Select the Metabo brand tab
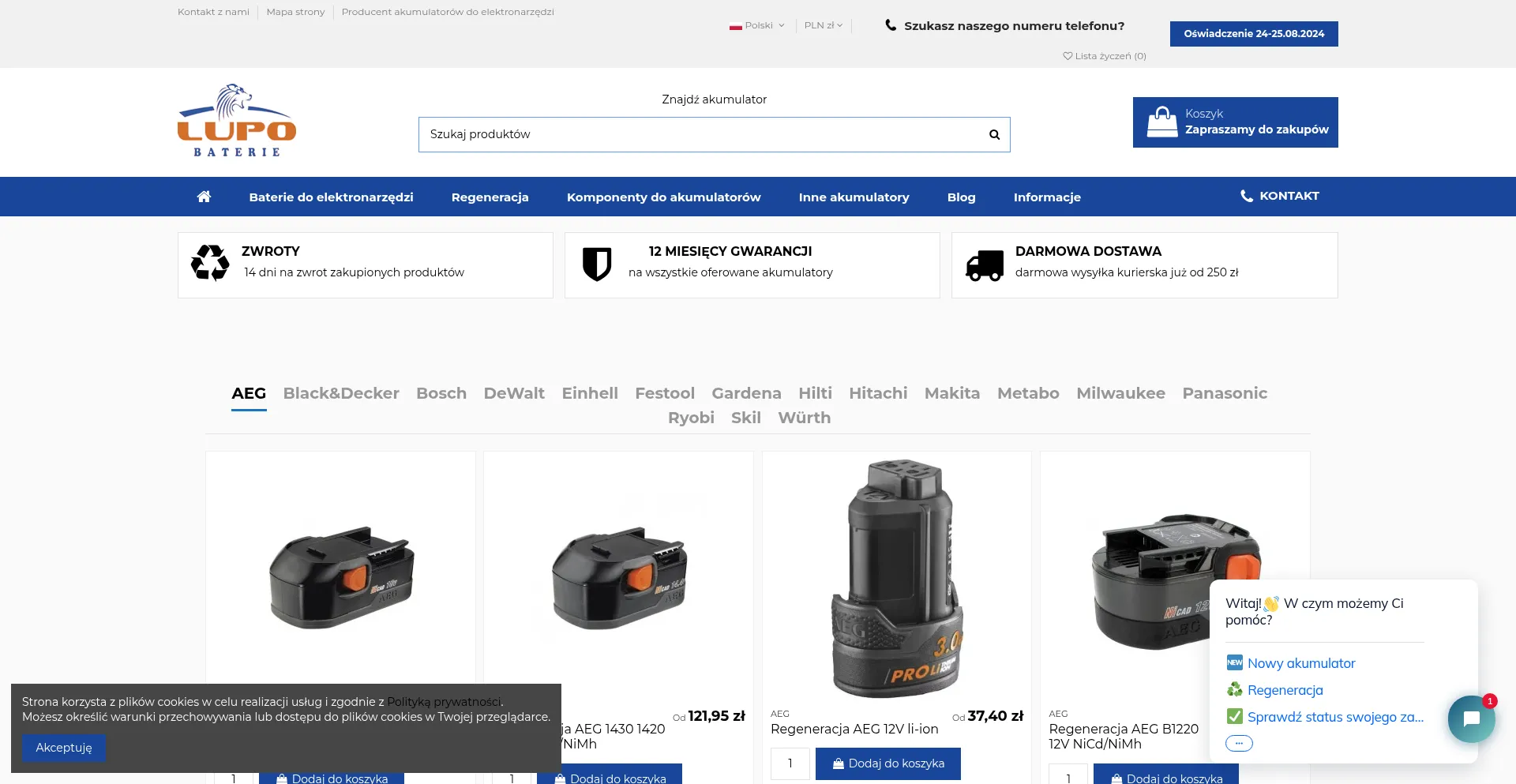The image size is (1516, 784). 1028,393
